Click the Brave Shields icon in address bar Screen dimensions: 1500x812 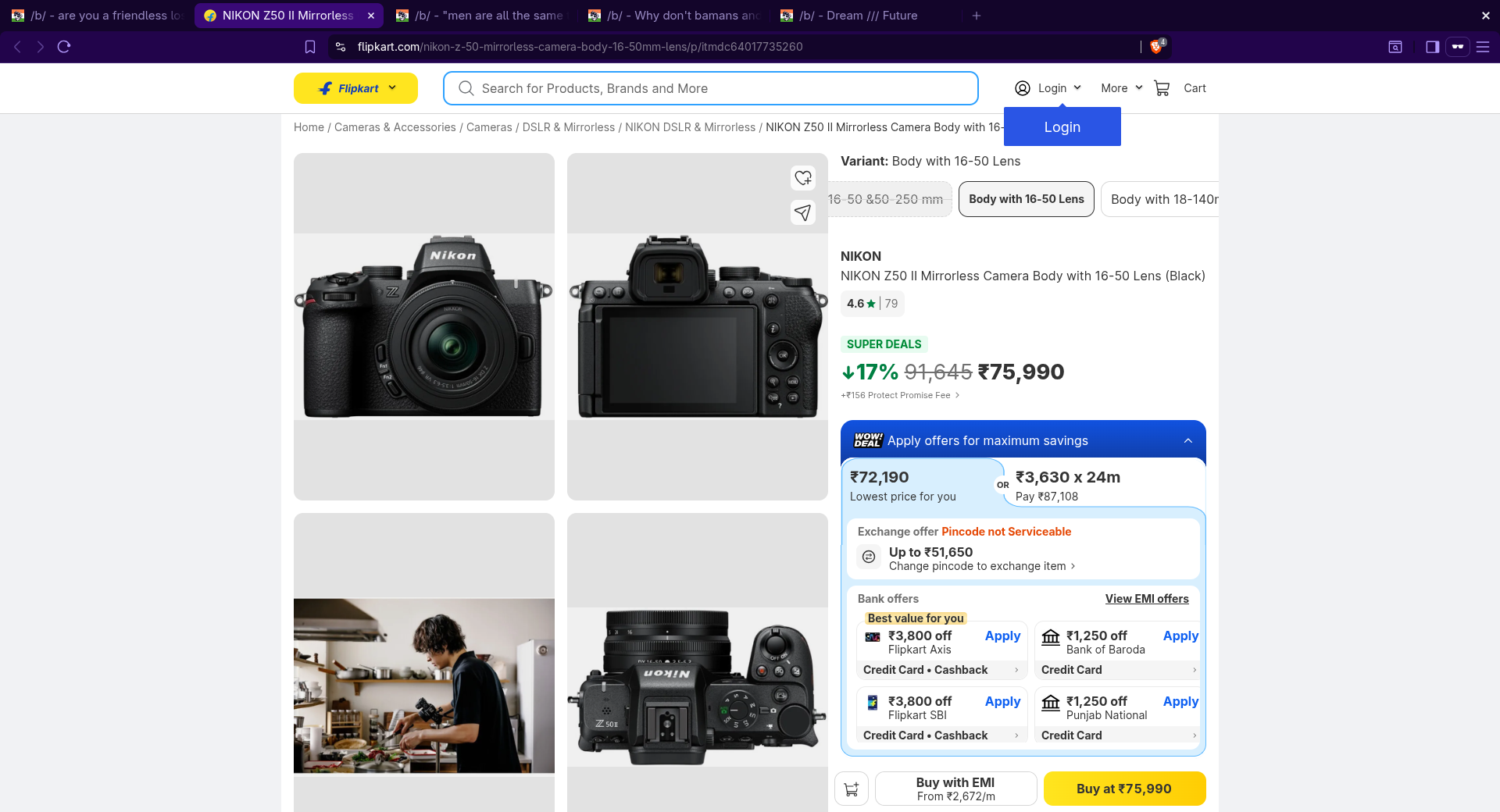(1156, 47)
